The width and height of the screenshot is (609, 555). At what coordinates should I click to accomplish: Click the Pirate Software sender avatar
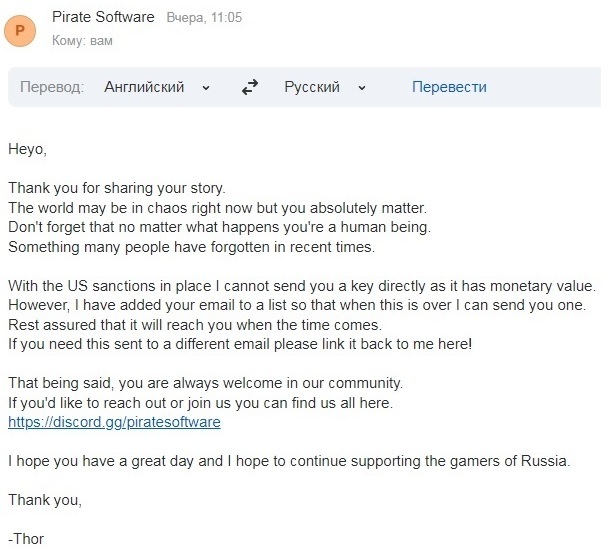[22, 30]
